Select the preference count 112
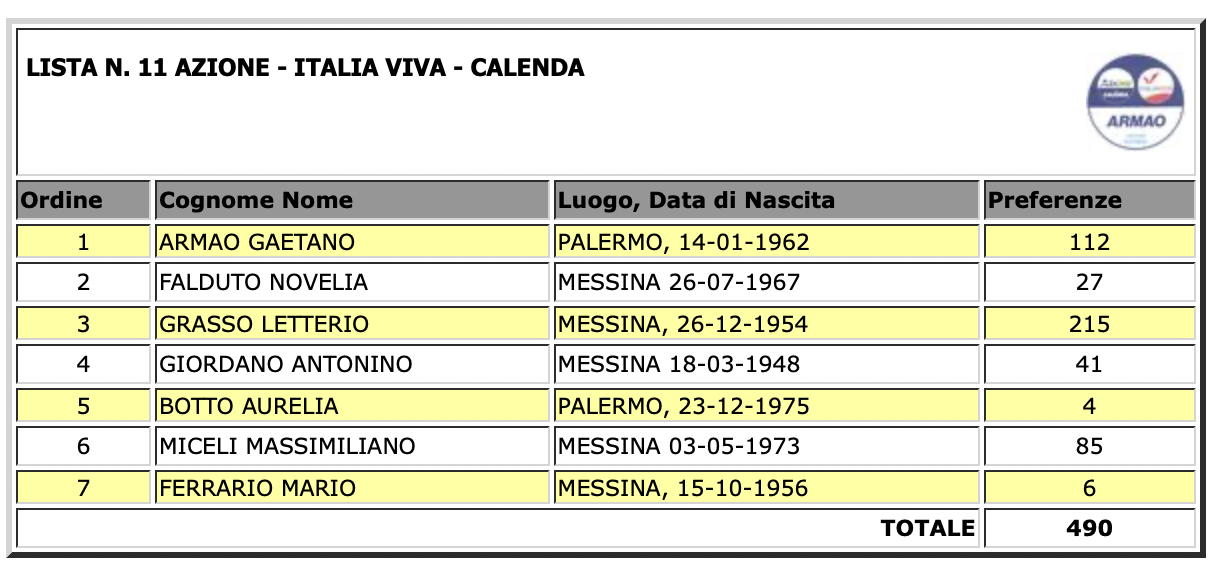The width and height of the screenshot is (1218, 572). pyautogui.click(x=1089, y=242)
